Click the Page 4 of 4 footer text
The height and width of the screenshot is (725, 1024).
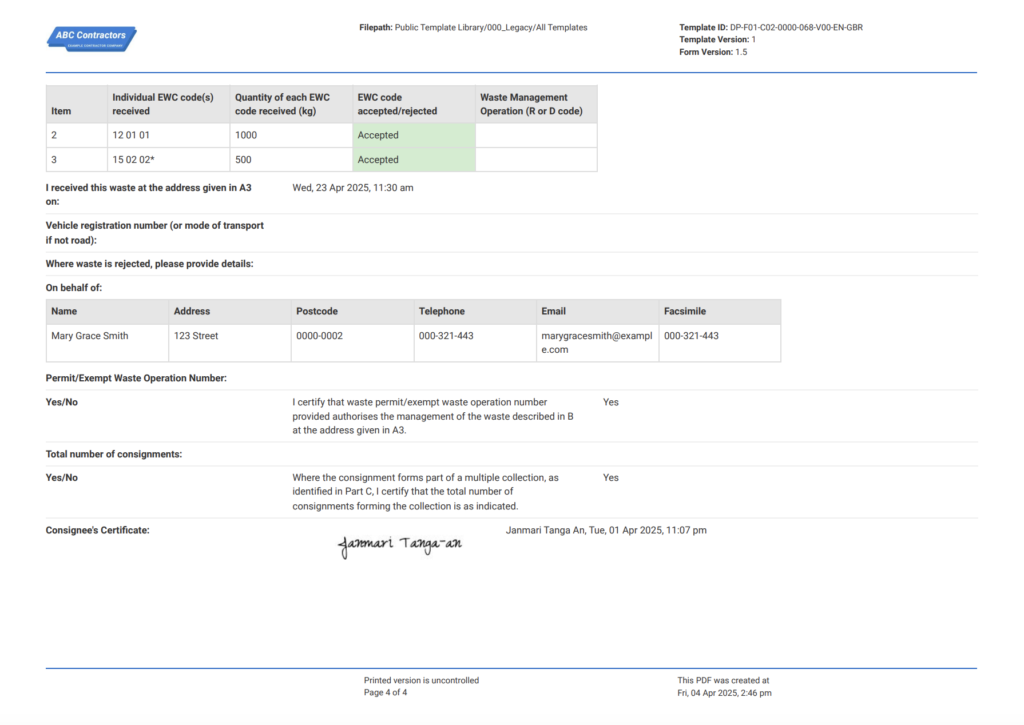coord(385,691)
